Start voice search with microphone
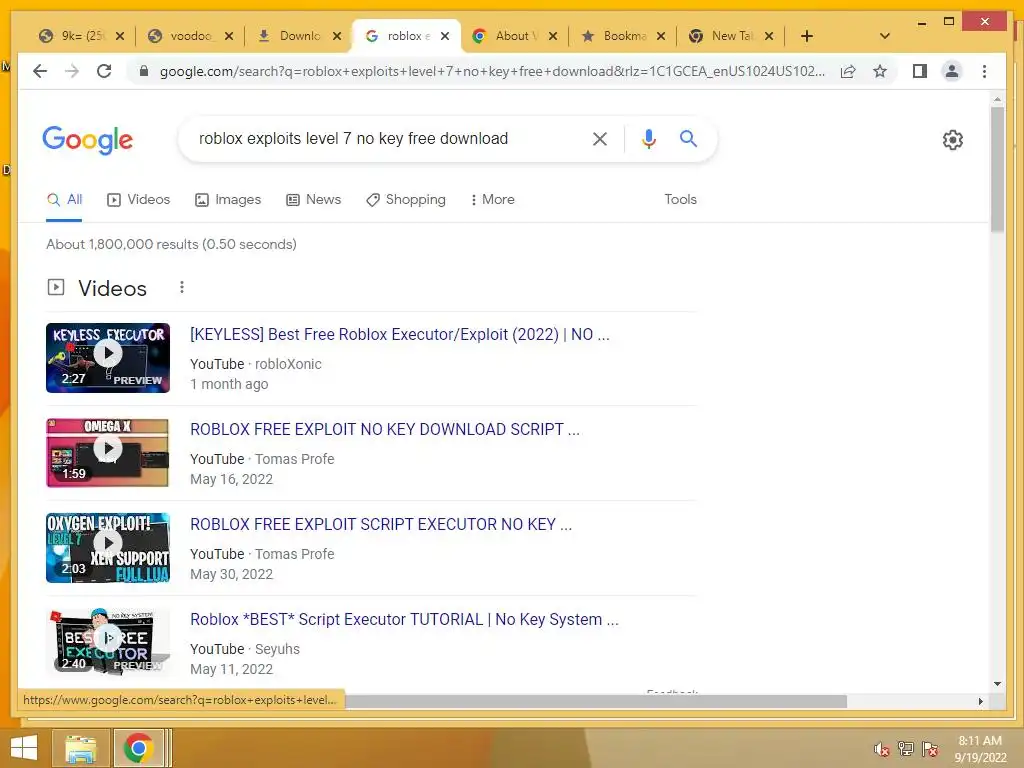The height and width of the screenshot is (768, 1024). [648, 138]
